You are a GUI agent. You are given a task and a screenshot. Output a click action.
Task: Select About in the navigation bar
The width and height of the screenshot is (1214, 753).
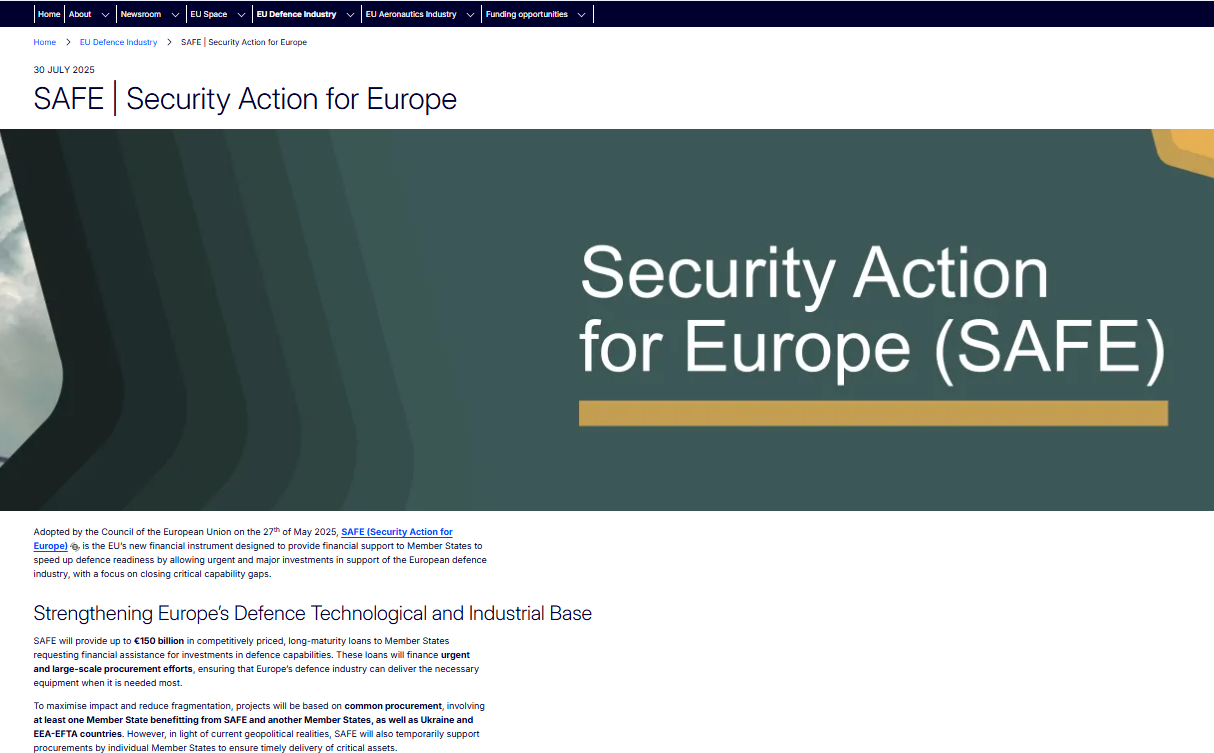click(80, 14)
